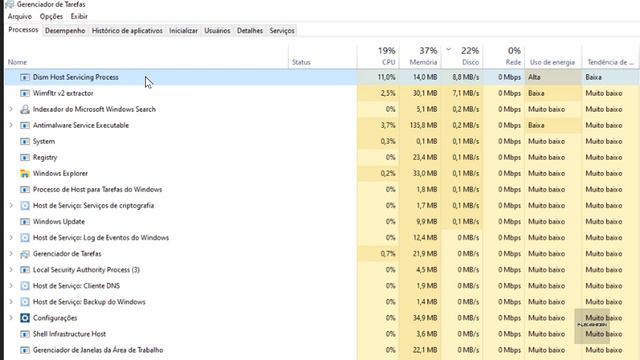Click the 135,8 MB memory value
The height and width of the screenshot is (360, 640).
tap(423, 125)
